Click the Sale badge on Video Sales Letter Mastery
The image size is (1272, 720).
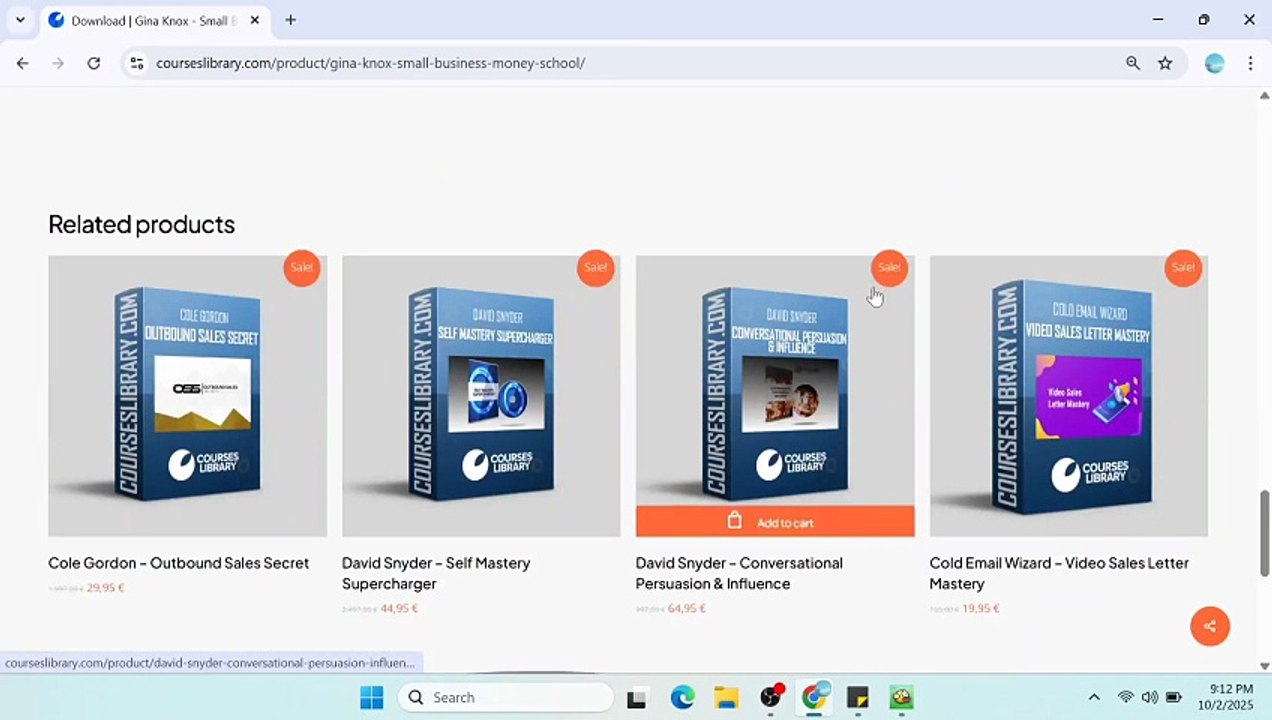[1183, 268]
